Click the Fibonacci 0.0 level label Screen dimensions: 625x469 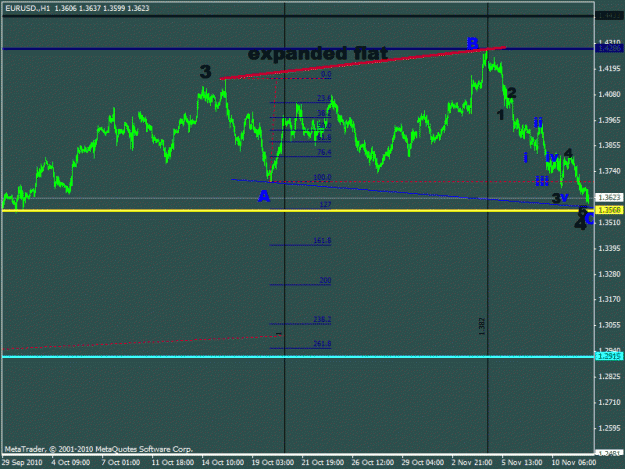pos(326,74)
